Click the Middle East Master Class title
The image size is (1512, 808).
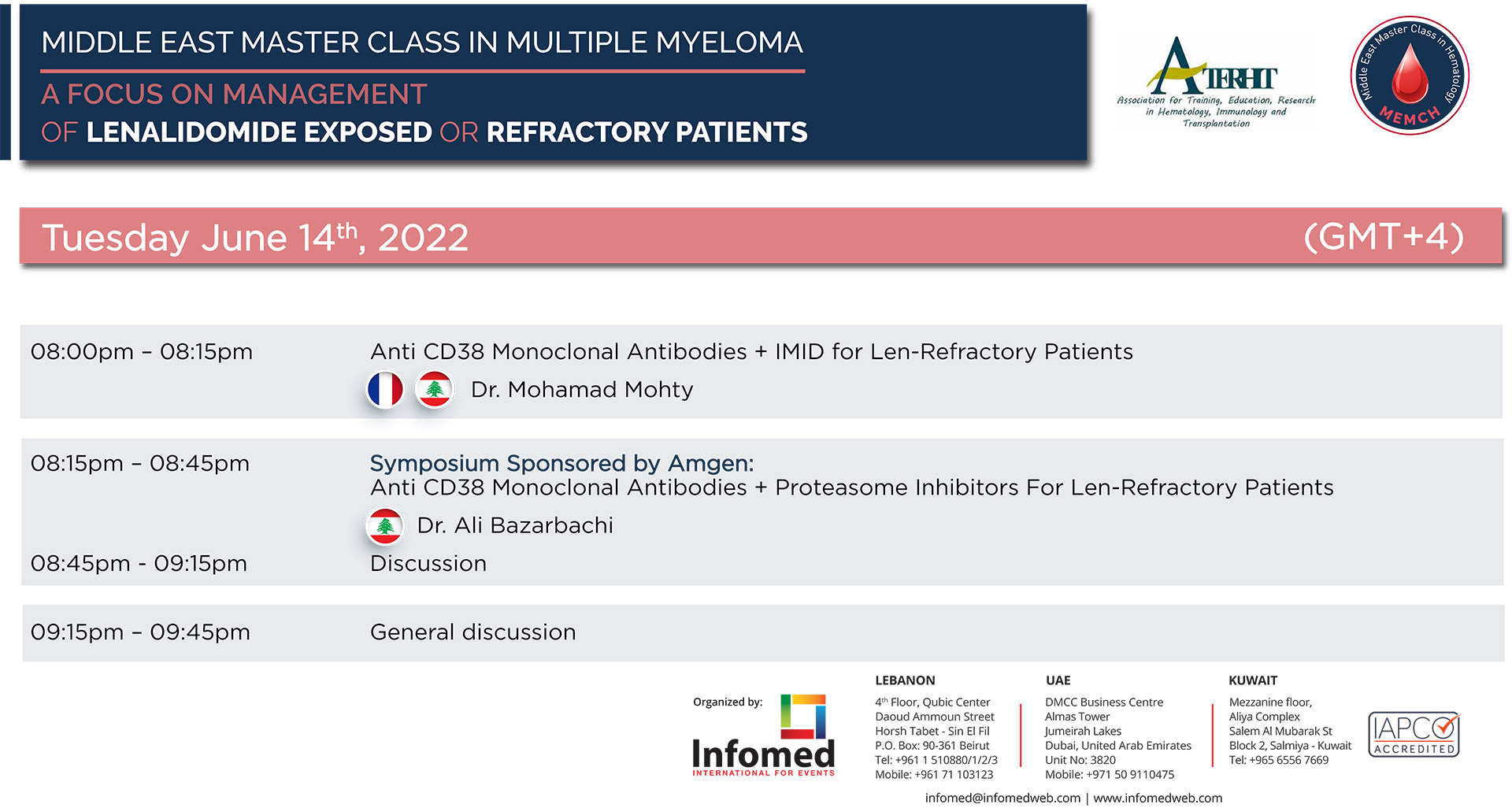coord(422,43)
